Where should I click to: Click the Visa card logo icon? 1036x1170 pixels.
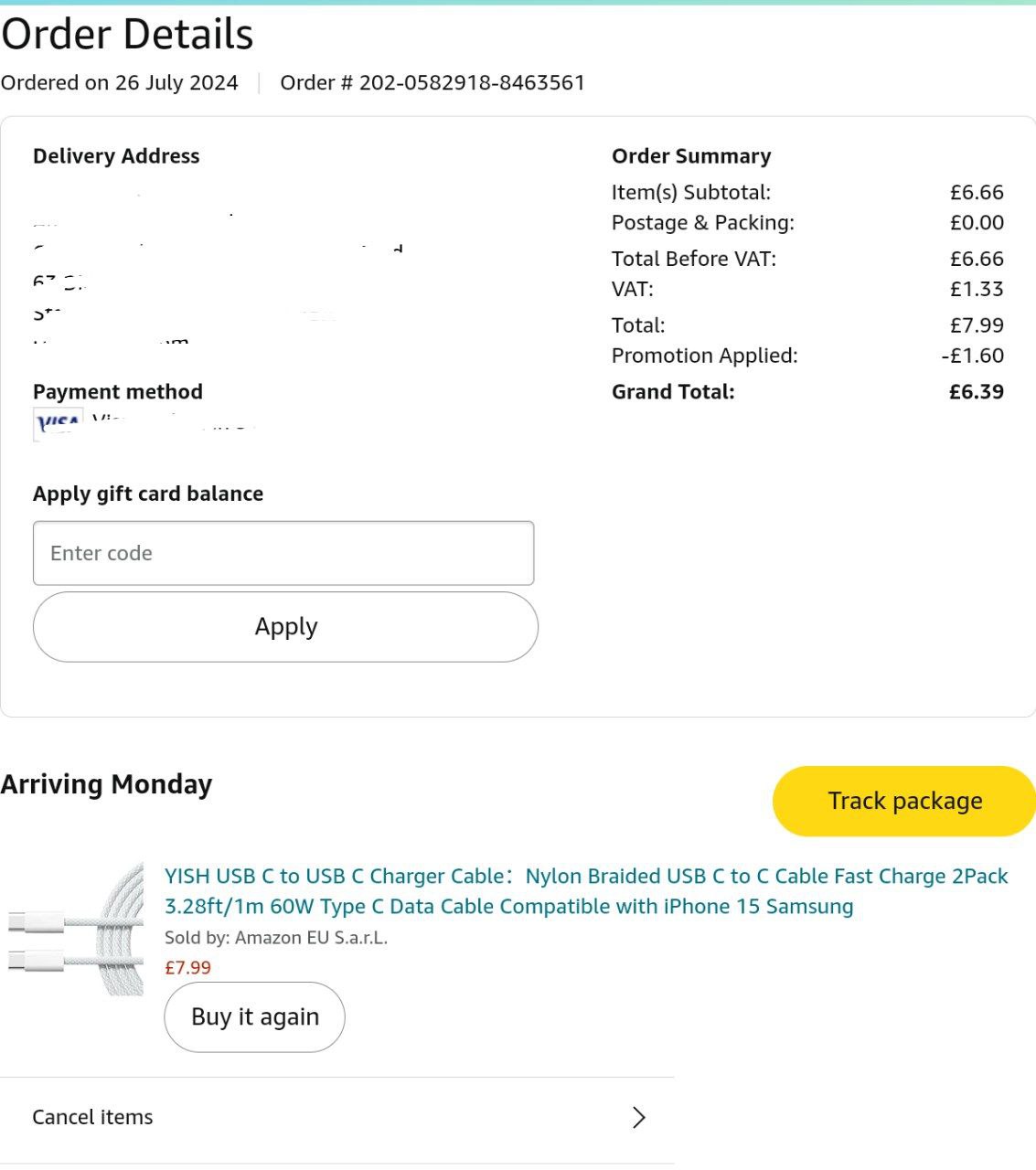[x=58, y=423]
